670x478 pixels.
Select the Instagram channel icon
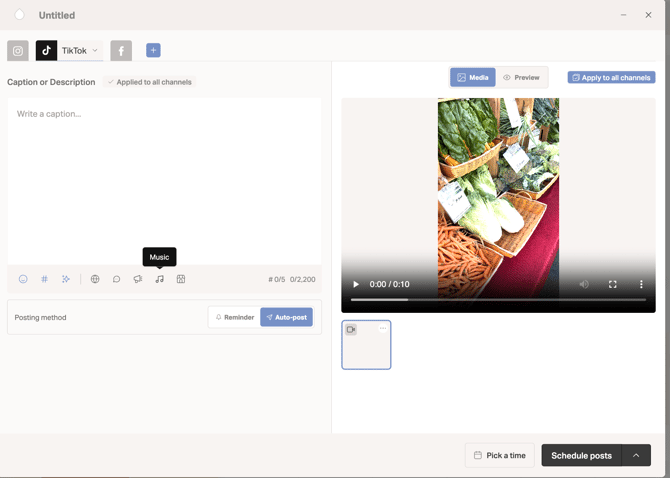point(18,51)
